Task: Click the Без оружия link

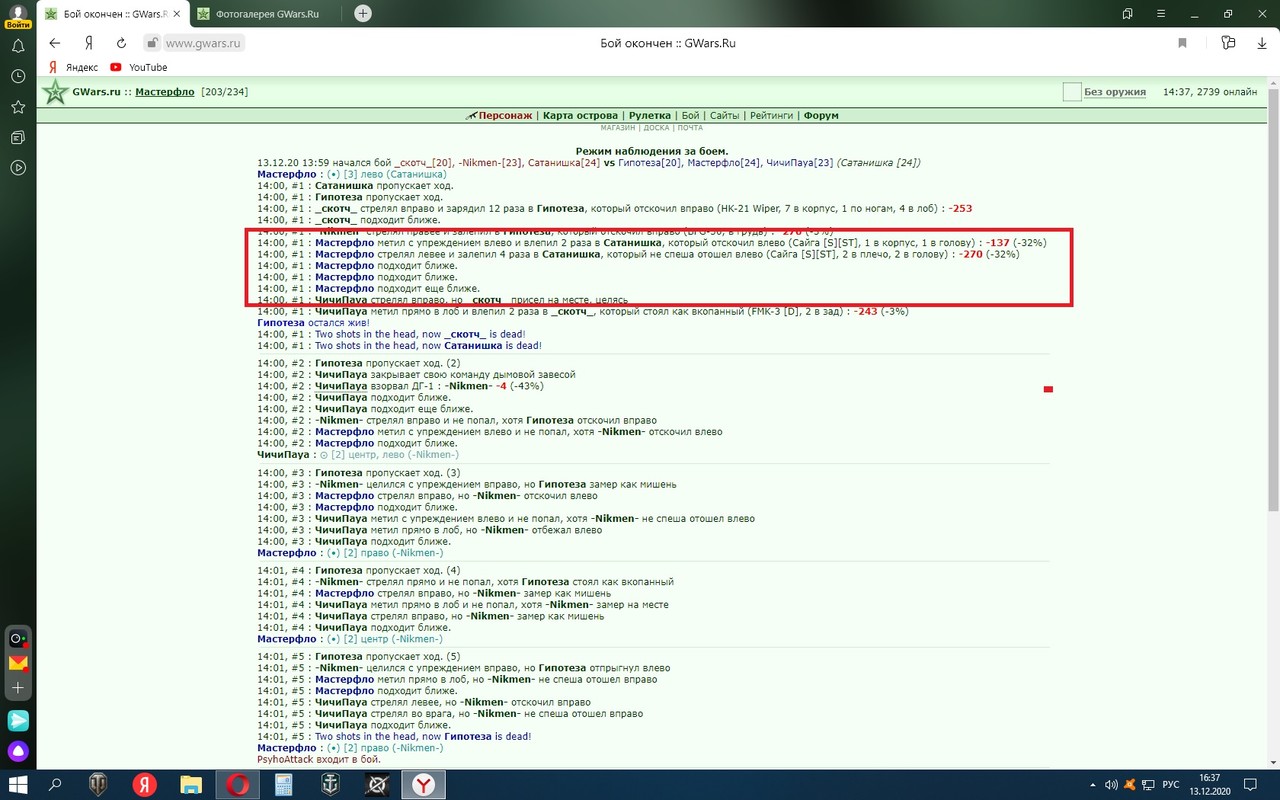Action: (x=1114, y=92)
